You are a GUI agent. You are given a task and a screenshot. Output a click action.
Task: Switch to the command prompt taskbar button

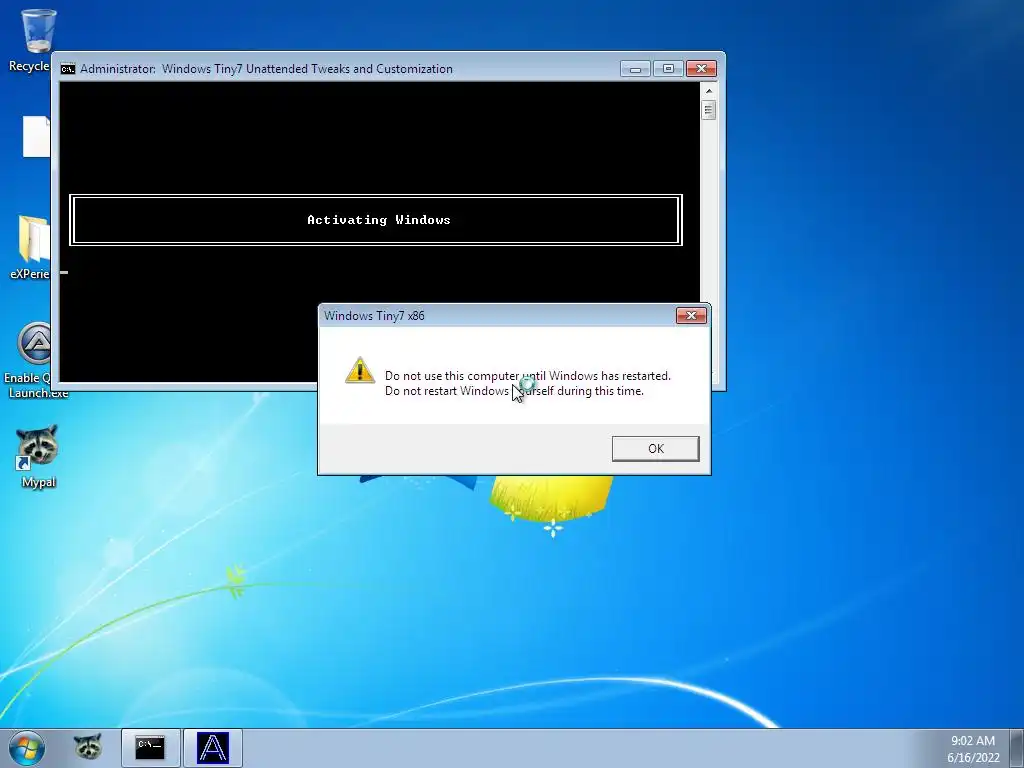coord(150,748)
